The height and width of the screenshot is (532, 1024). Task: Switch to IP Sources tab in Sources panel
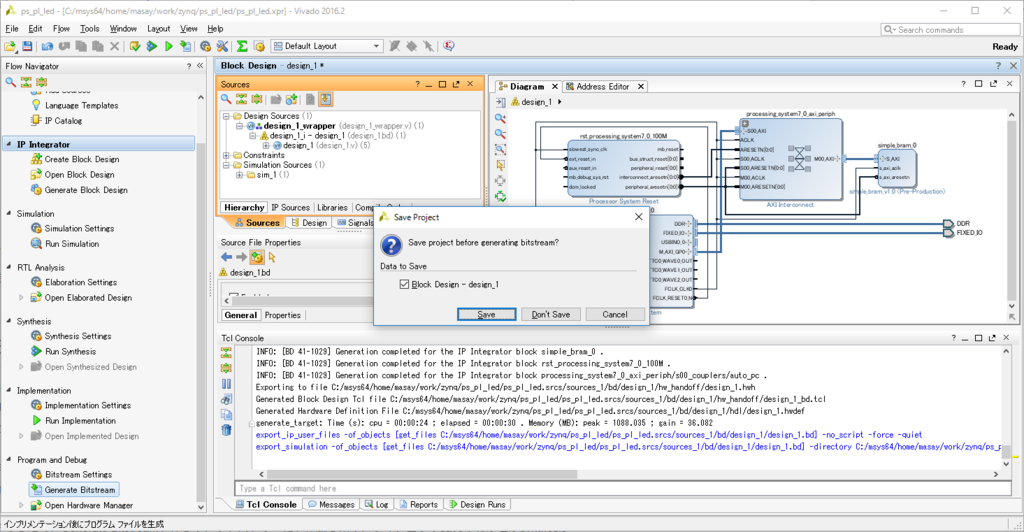[x=290, y=208]
